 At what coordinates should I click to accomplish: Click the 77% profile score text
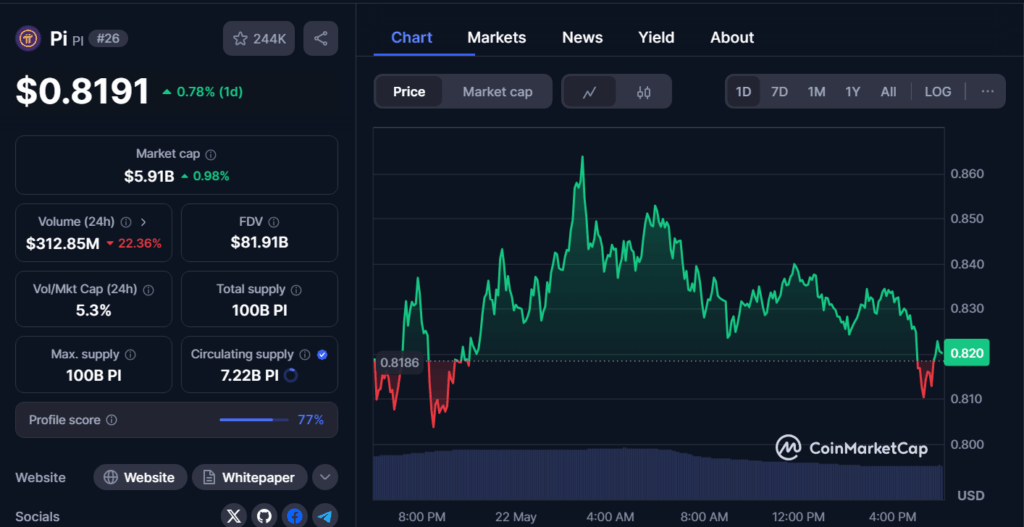click(310, 420)
